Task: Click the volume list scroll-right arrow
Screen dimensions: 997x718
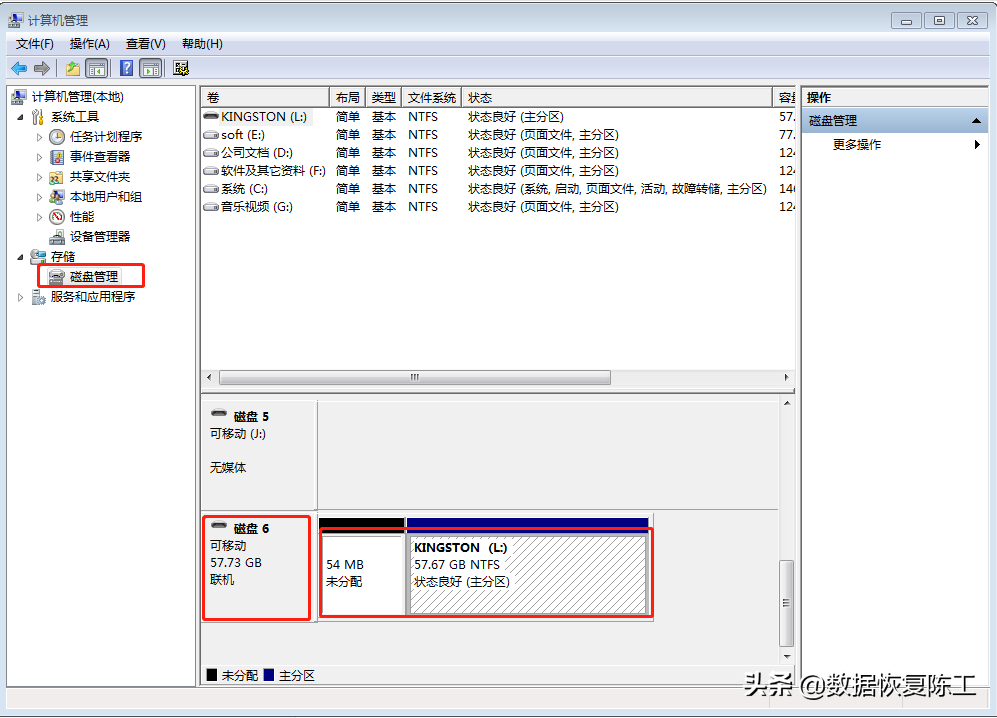Action: [787, 378]
